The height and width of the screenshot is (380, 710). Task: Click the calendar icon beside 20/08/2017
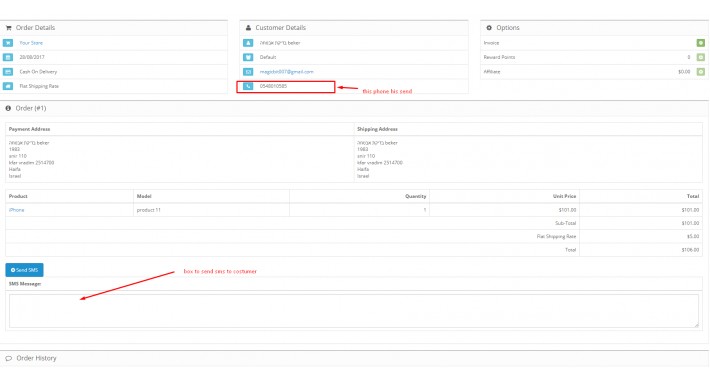tap(8, 58)
